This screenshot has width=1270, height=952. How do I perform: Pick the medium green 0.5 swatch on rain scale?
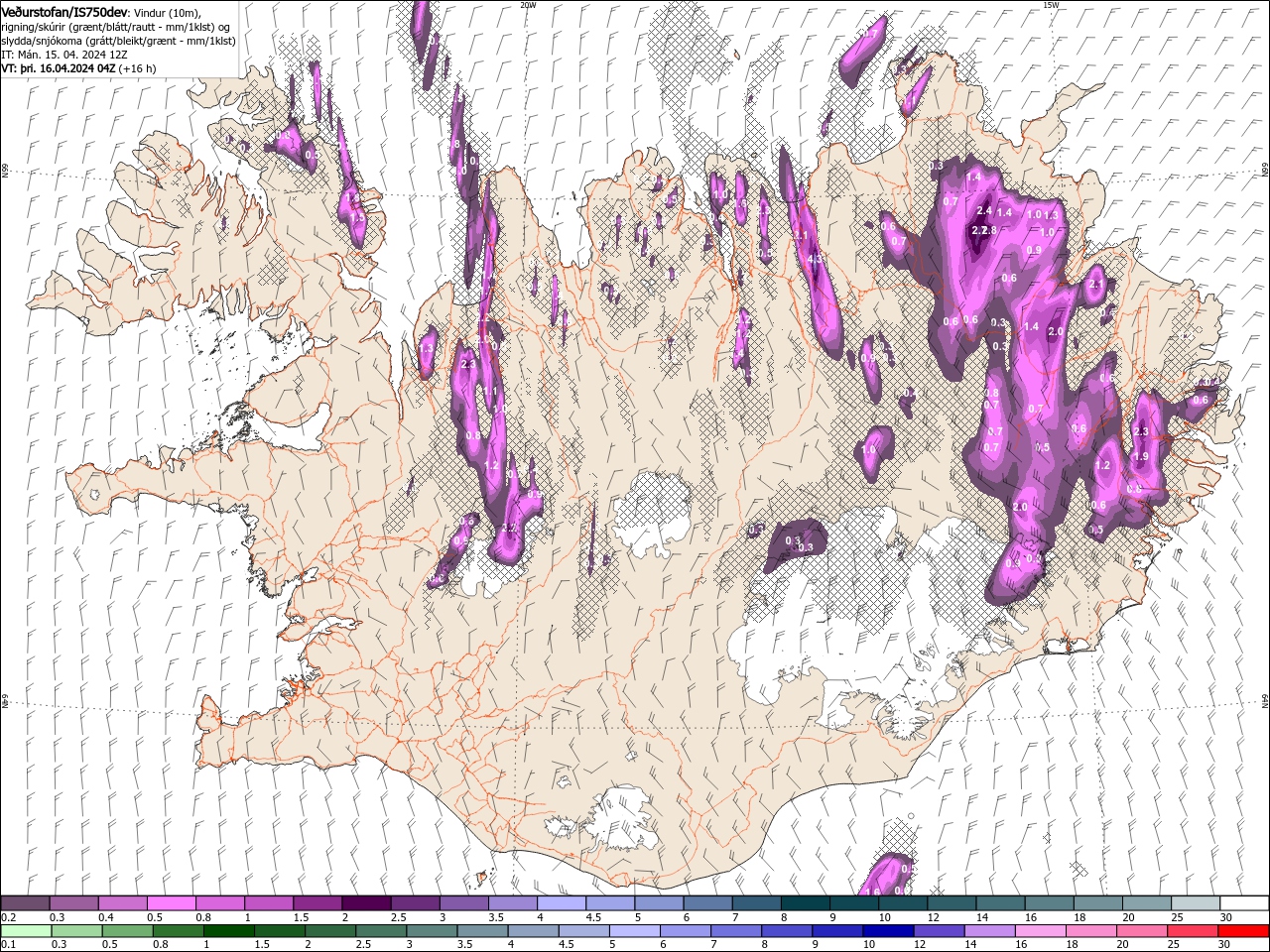128,931
